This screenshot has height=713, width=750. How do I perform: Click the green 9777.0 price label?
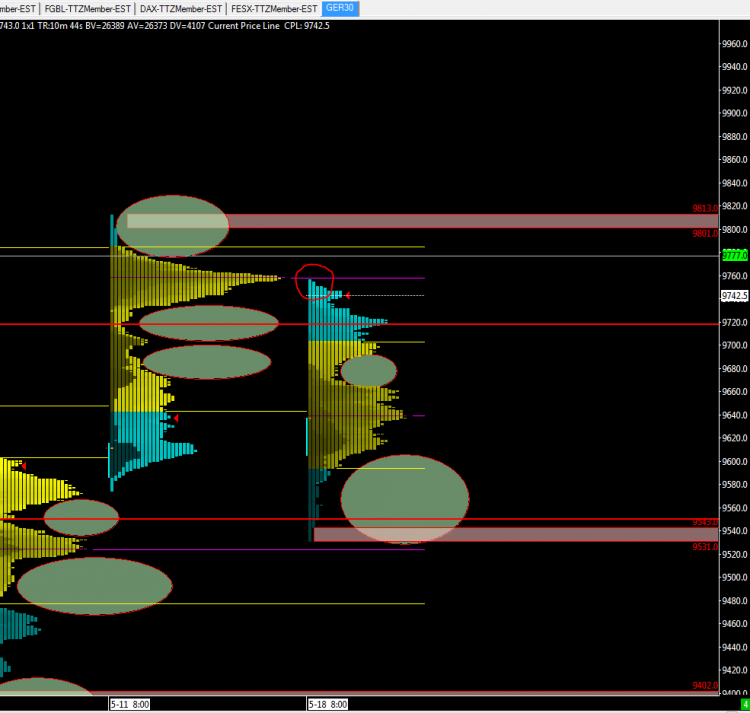[x=735, y=255]
